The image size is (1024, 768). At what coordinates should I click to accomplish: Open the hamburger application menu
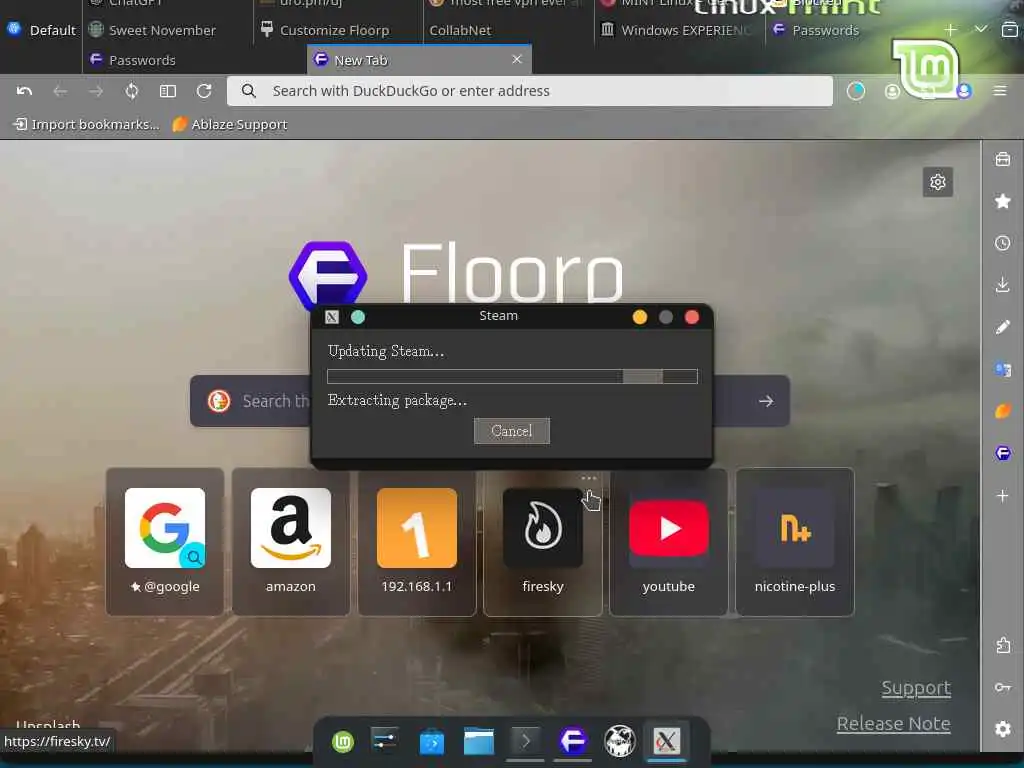coord(1000,91)
